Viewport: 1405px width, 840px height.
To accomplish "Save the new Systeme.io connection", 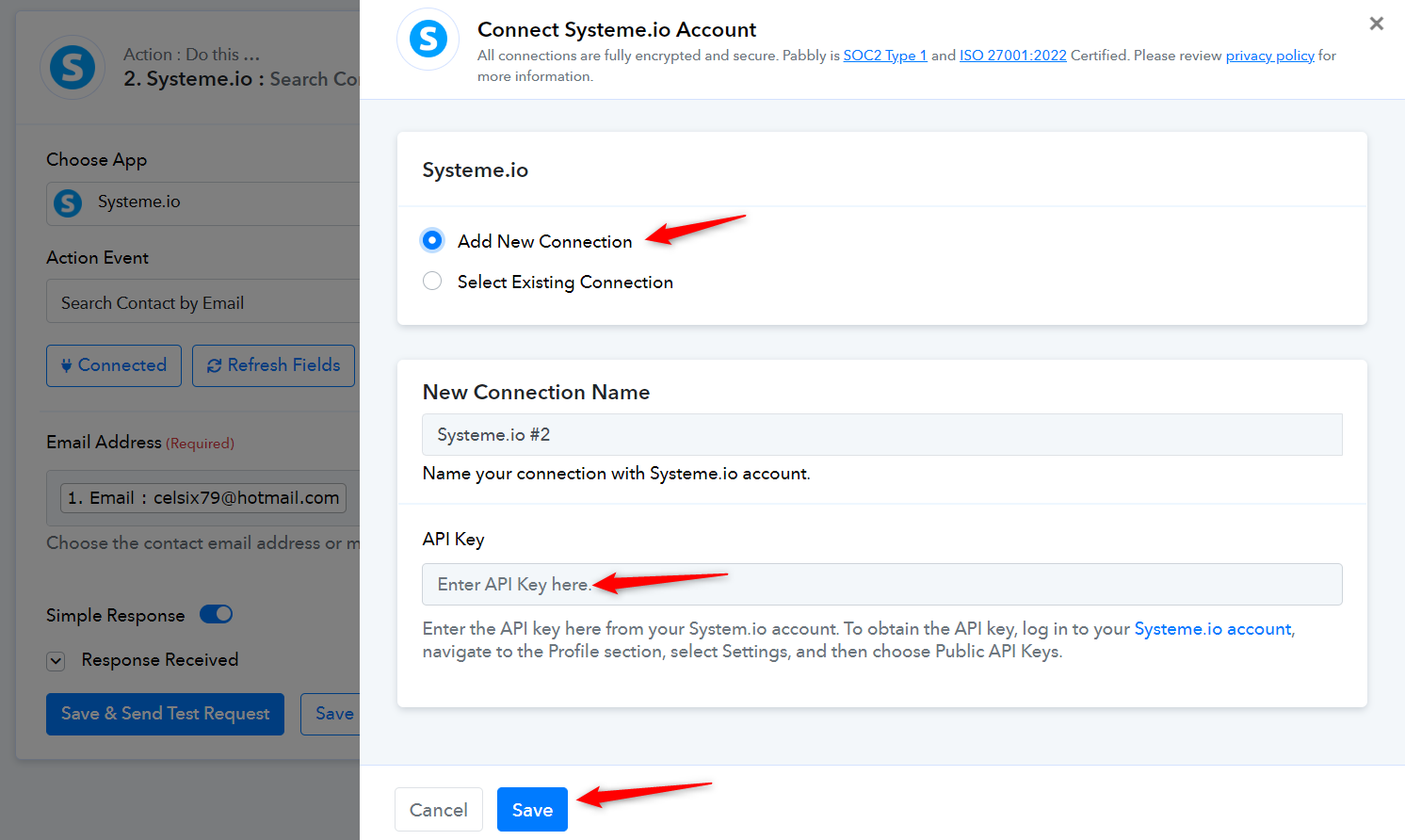I will pos(532,810).
